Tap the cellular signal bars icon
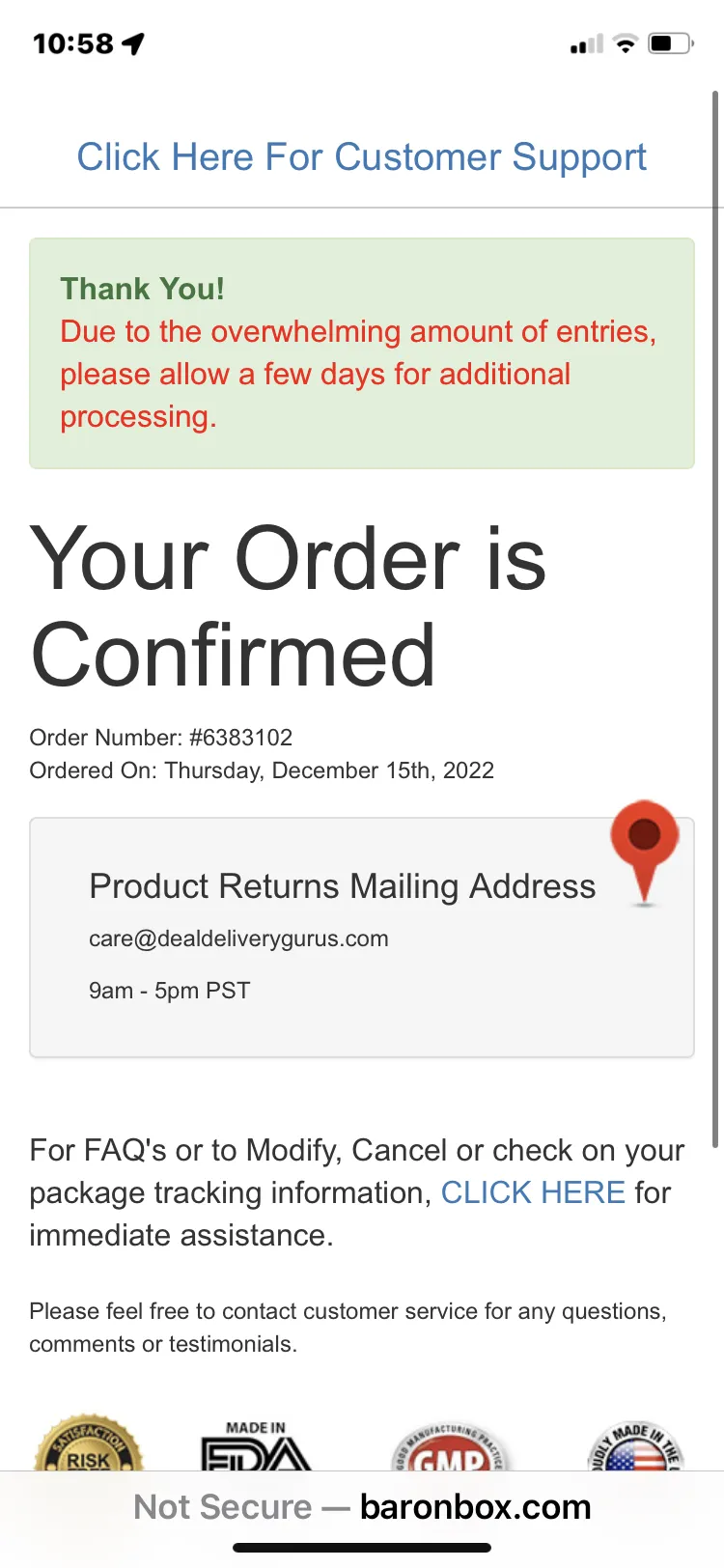The height and width of the screenshot is (1568, 724). pyautogui.click(x=587, y=43)
